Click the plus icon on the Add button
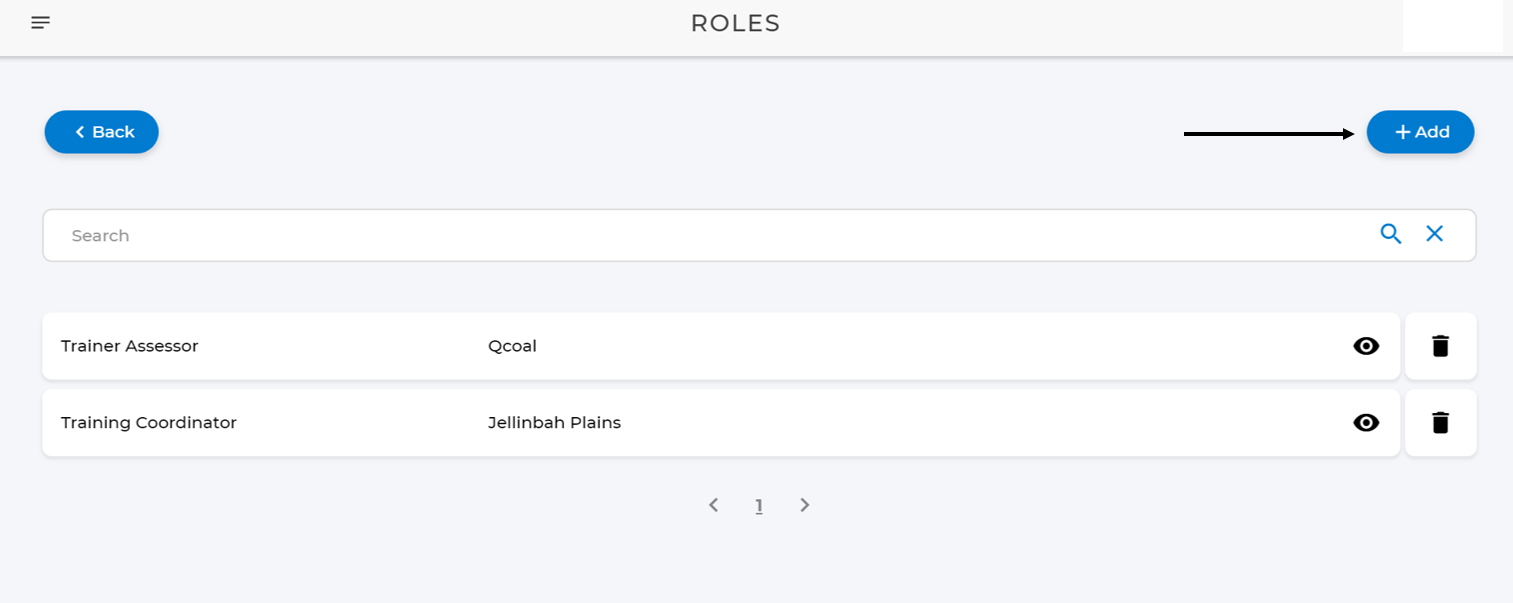The image size is (1513, 603). (x=1402, y=132)
